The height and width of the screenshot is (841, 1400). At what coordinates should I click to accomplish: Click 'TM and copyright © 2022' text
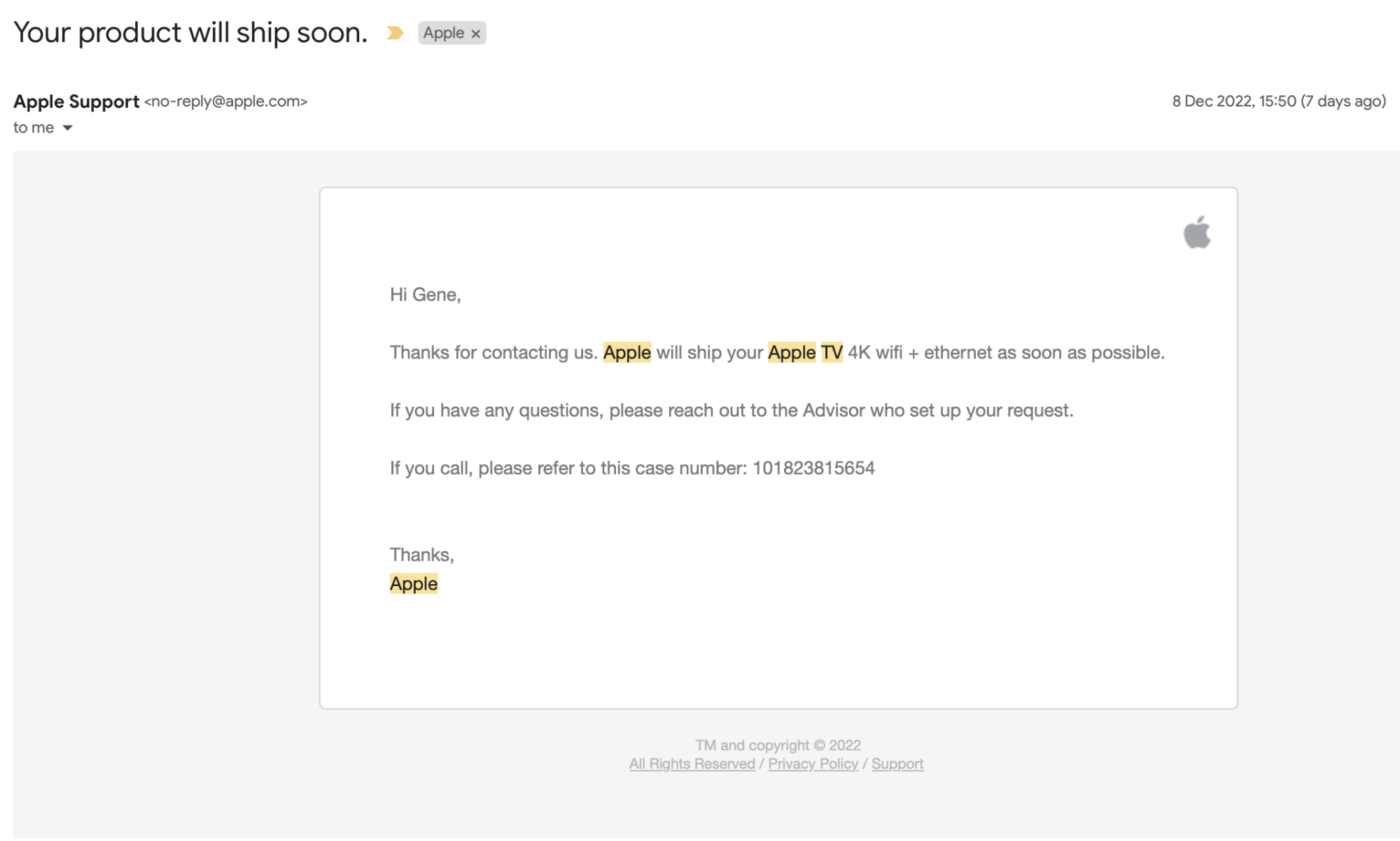tap(777, 745)
